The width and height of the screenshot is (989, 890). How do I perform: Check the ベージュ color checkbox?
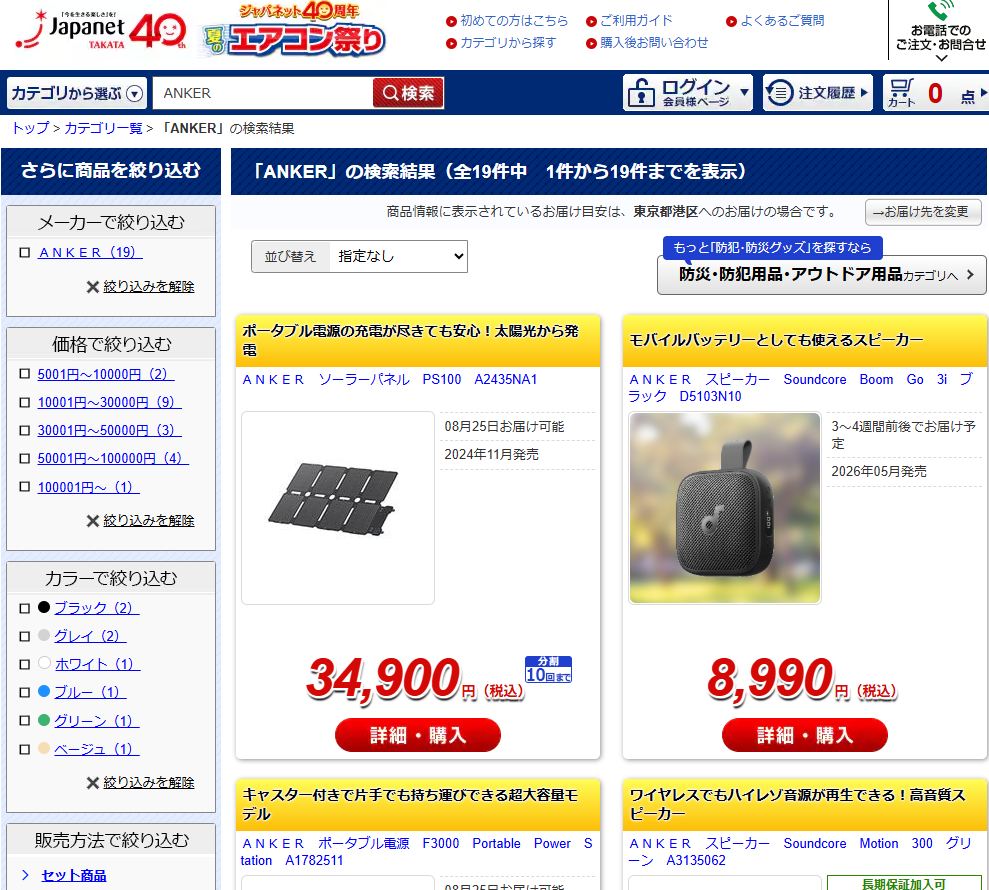point(25,749)
